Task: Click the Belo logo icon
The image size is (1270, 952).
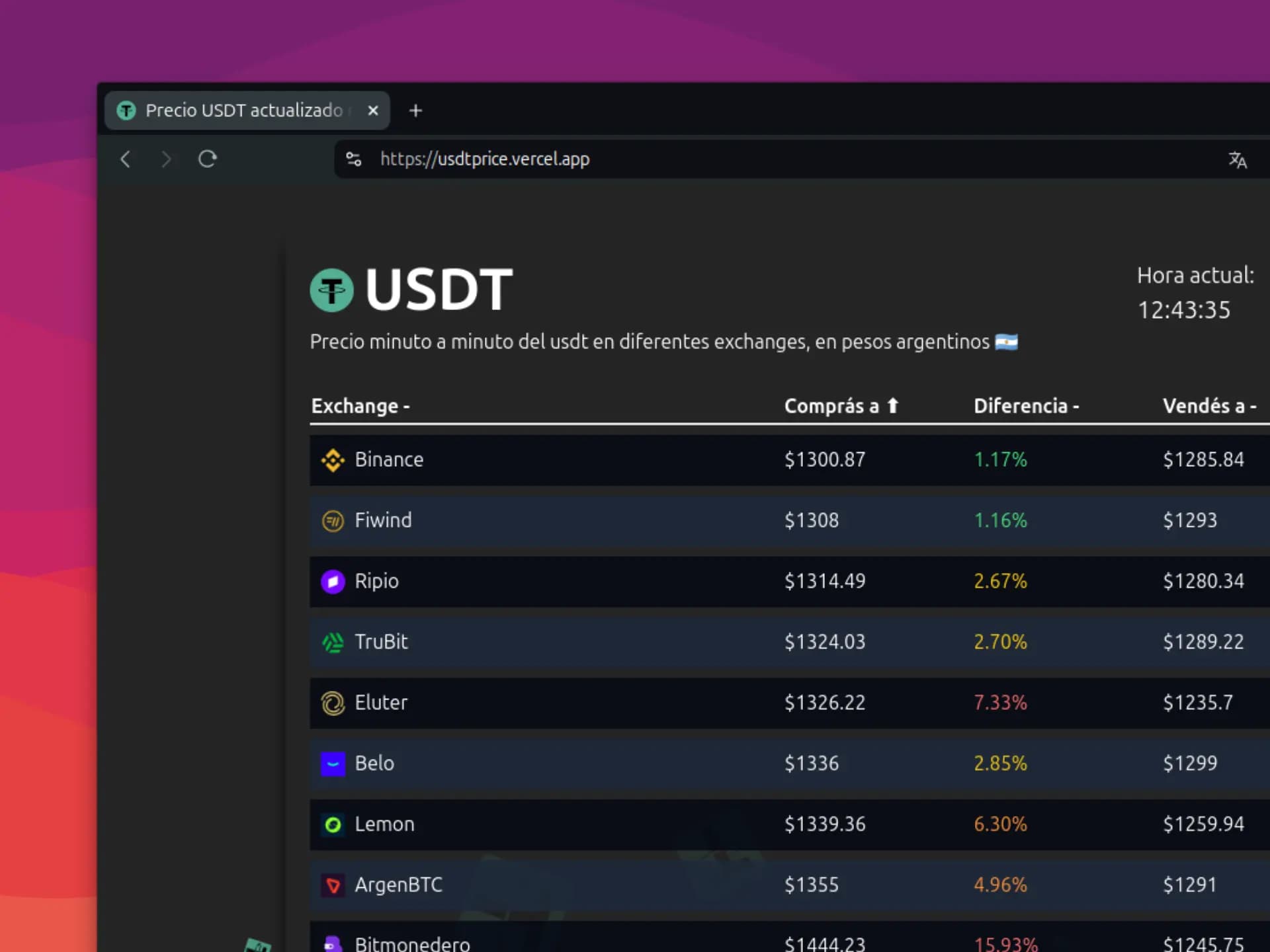Action: 333,764
